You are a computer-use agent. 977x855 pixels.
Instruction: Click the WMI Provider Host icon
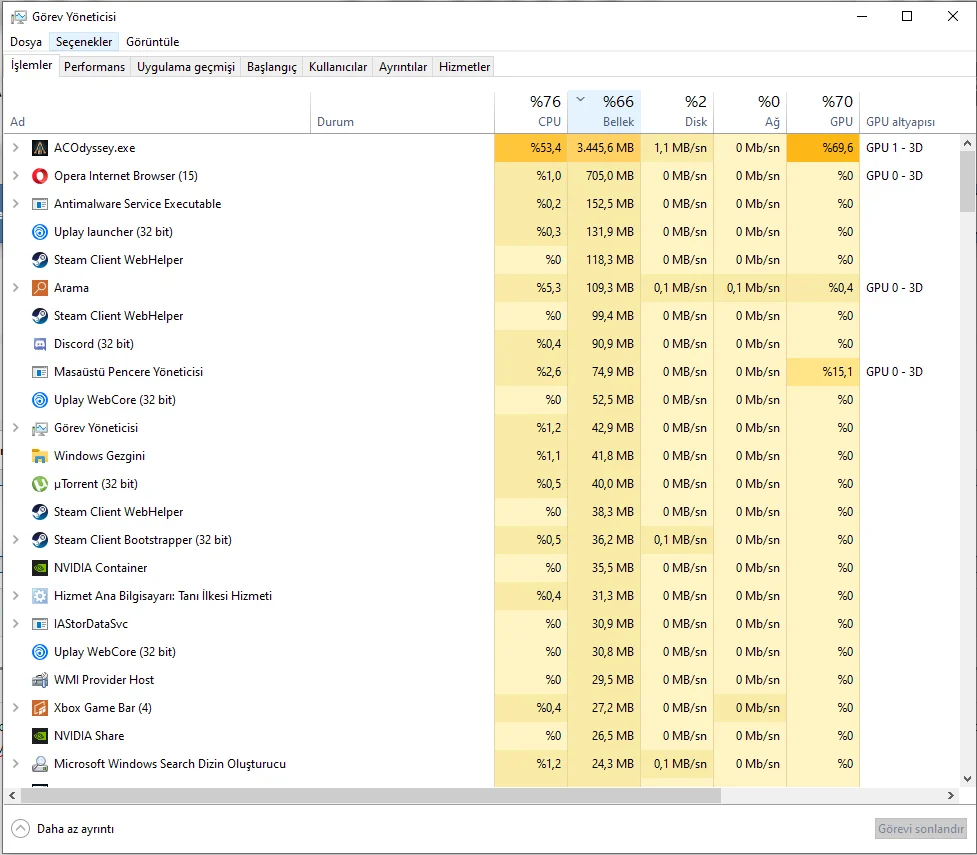(x=40, y=680)
